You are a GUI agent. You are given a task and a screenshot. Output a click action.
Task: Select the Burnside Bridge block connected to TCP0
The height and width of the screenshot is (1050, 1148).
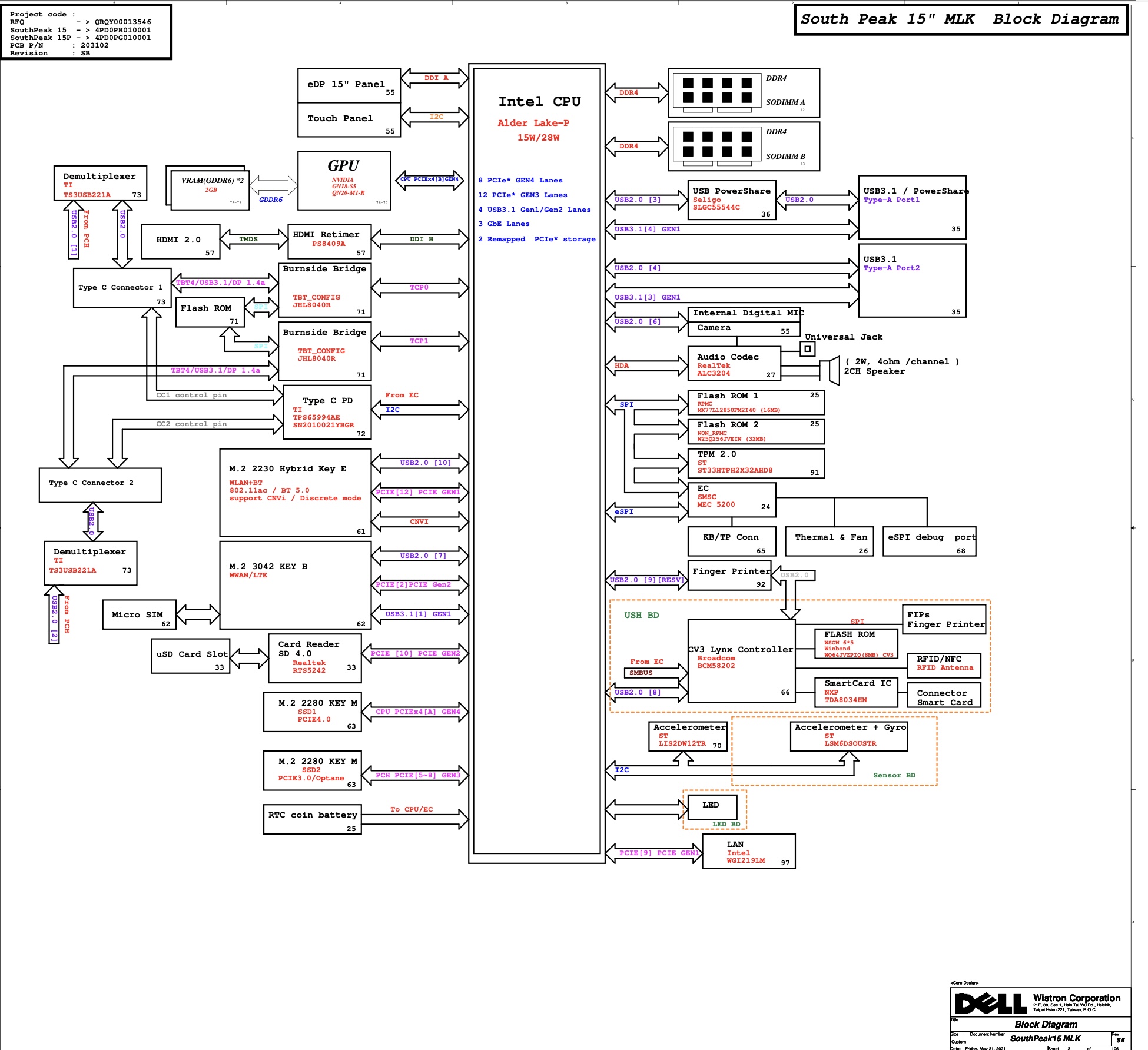click(x=325, y=290)
